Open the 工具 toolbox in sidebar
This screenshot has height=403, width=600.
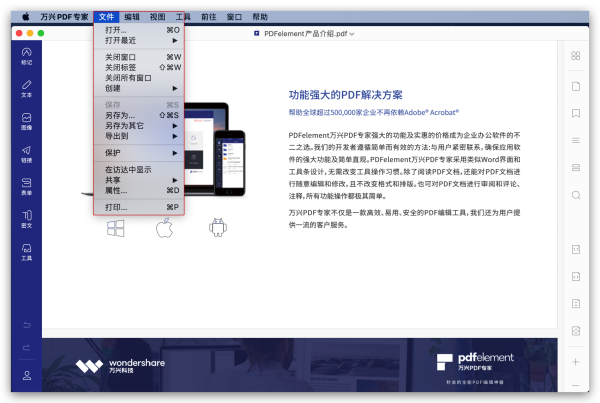(26, 252)
